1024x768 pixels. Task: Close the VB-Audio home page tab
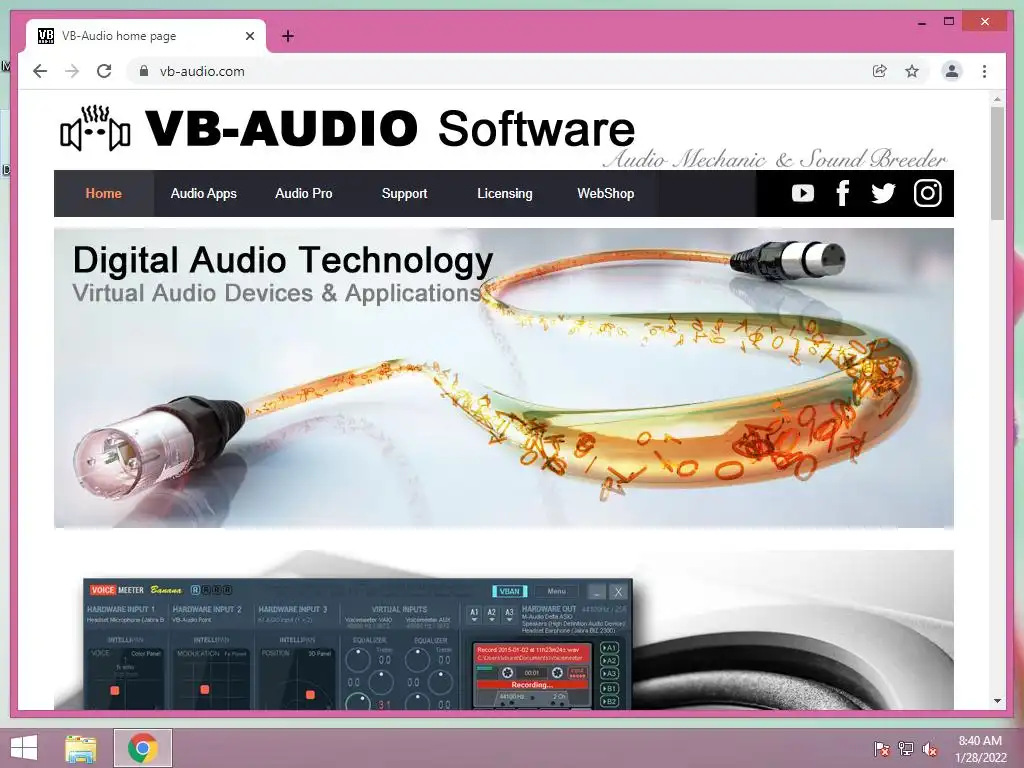click(x=249, y=36)
